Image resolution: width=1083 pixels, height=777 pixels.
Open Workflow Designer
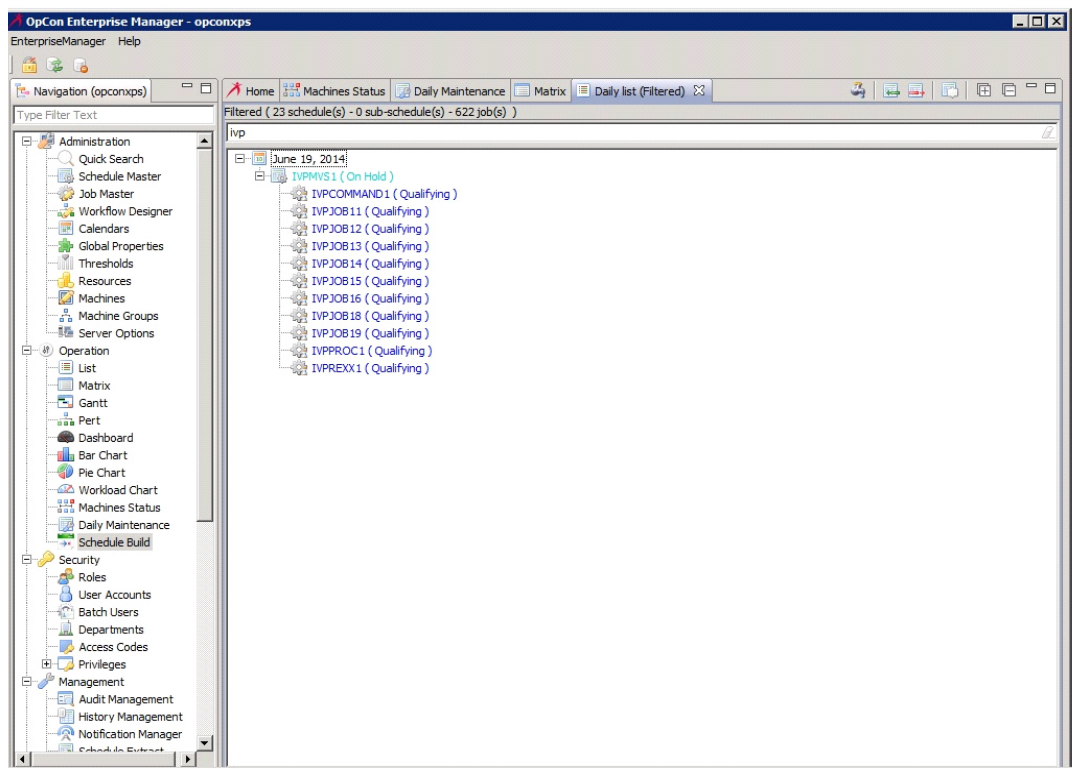click(125, 211)
